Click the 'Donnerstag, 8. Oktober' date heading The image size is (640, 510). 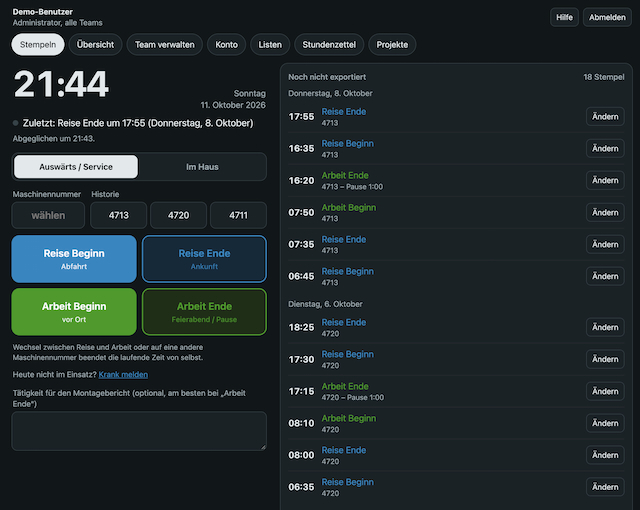click(330, 93)
